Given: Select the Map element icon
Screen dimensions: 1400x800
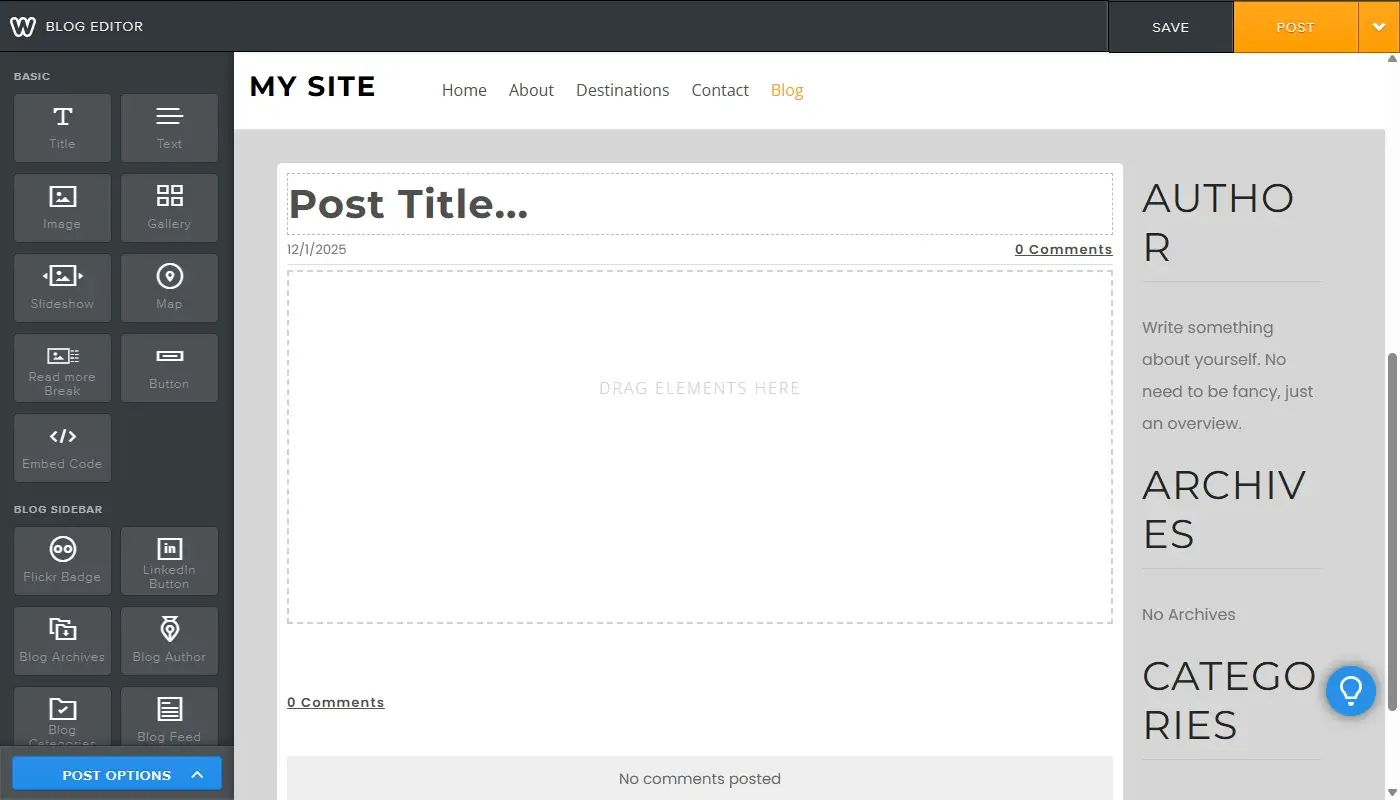Looking at the screenshot, I should pyautogui.click(x=169, y=287).
